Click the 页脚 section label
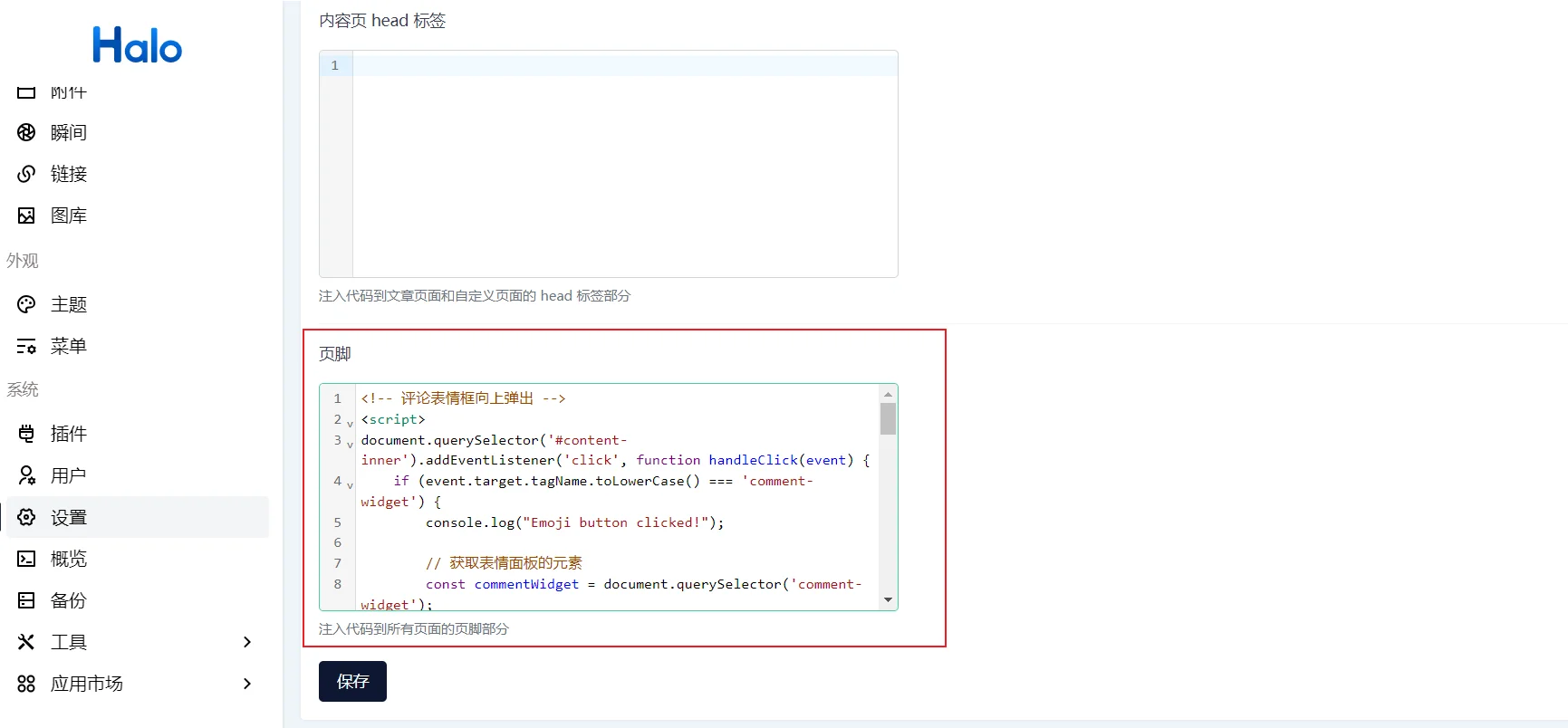Image resolution: width=1568 pixels, height=728 pixels. (335, 354)
